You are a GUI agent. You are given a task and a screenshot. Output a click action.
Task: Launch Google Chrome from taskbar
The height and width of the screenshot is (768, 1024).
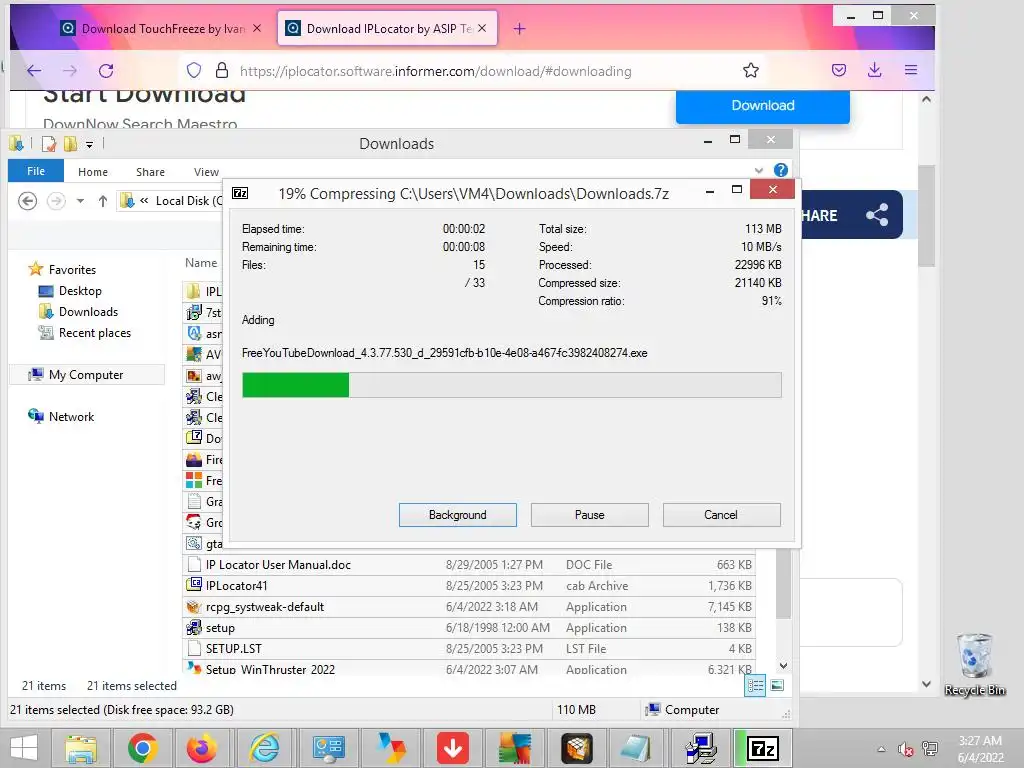pos(142,748)
